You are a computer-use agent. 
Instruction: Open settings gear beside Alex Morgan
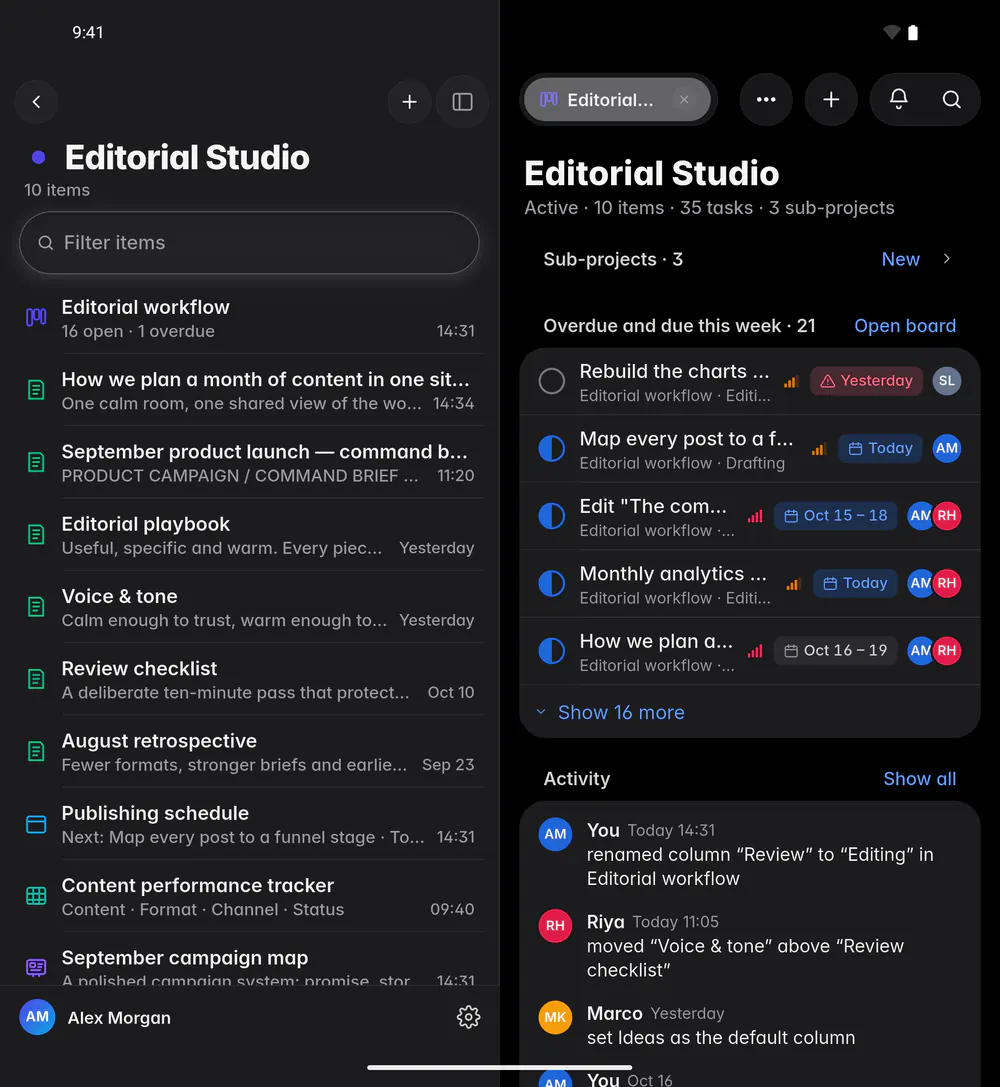pyautogui.click(x=468, y=1017)
